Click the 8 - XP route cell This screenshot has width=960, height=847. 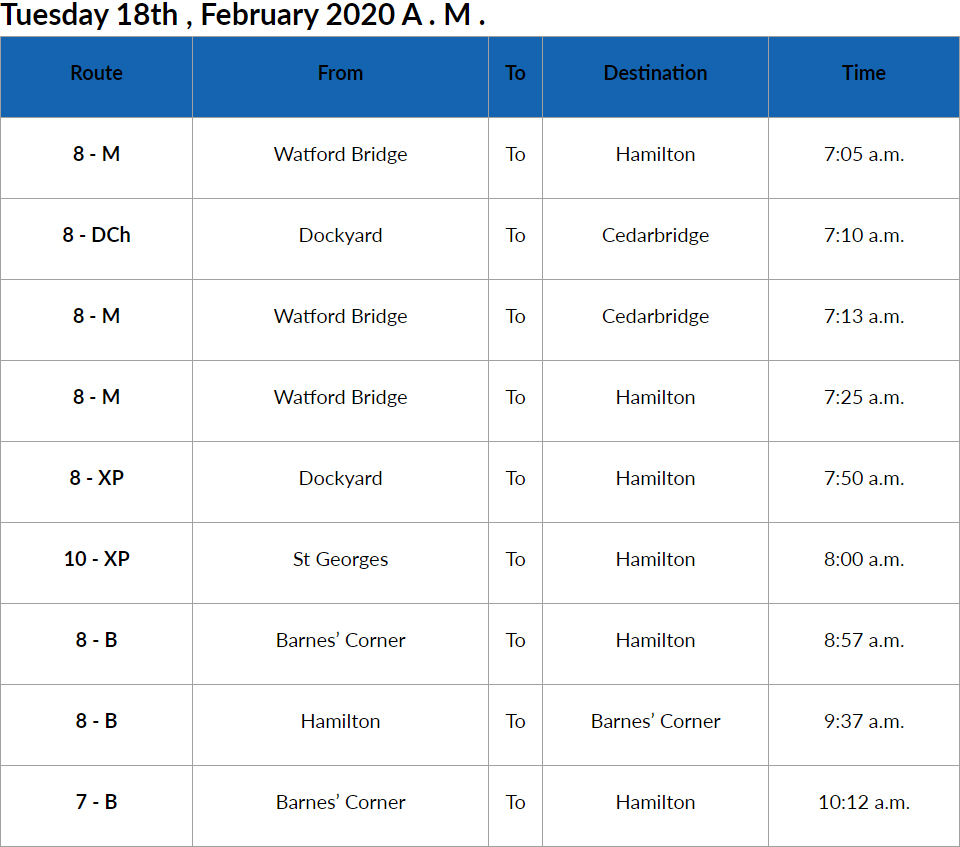point(97,478)
